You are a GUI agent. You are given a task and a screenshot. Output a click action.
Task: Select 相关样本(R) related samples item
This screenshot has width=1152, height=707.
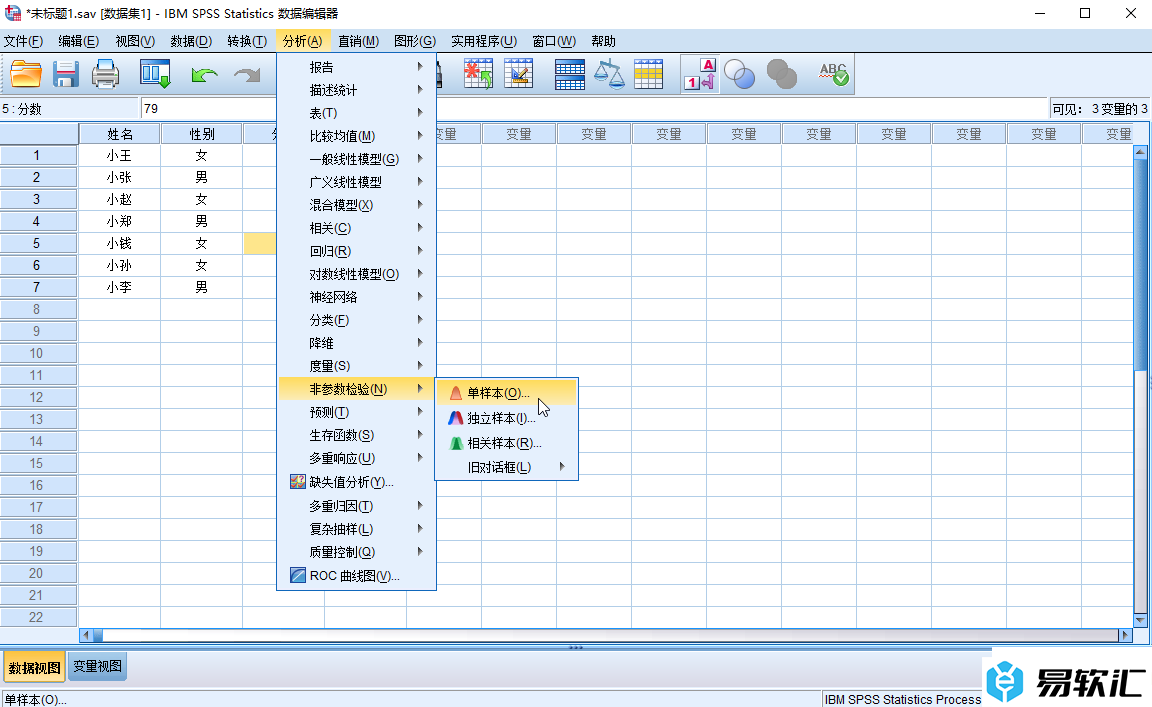tap(506, 443)
